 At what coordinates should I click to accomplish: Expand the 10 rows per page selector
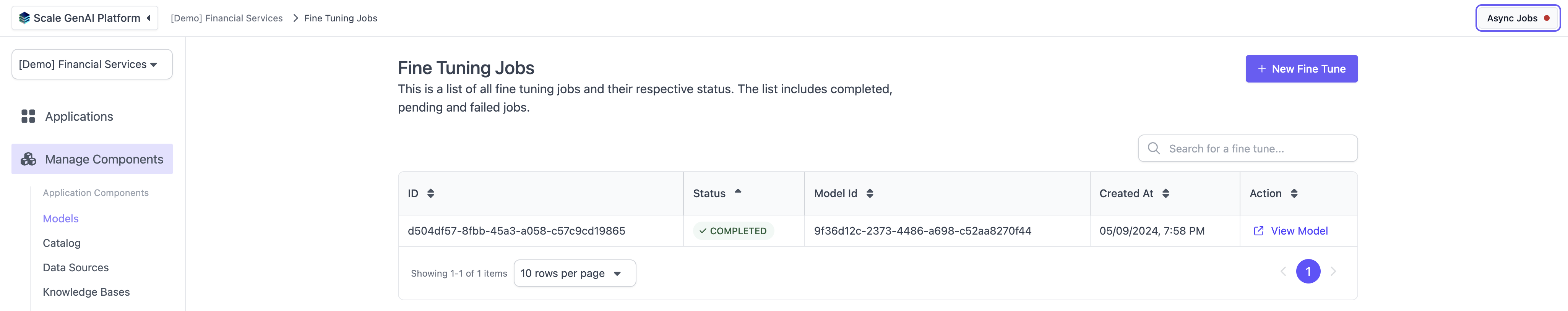click(x=575, y=273)
